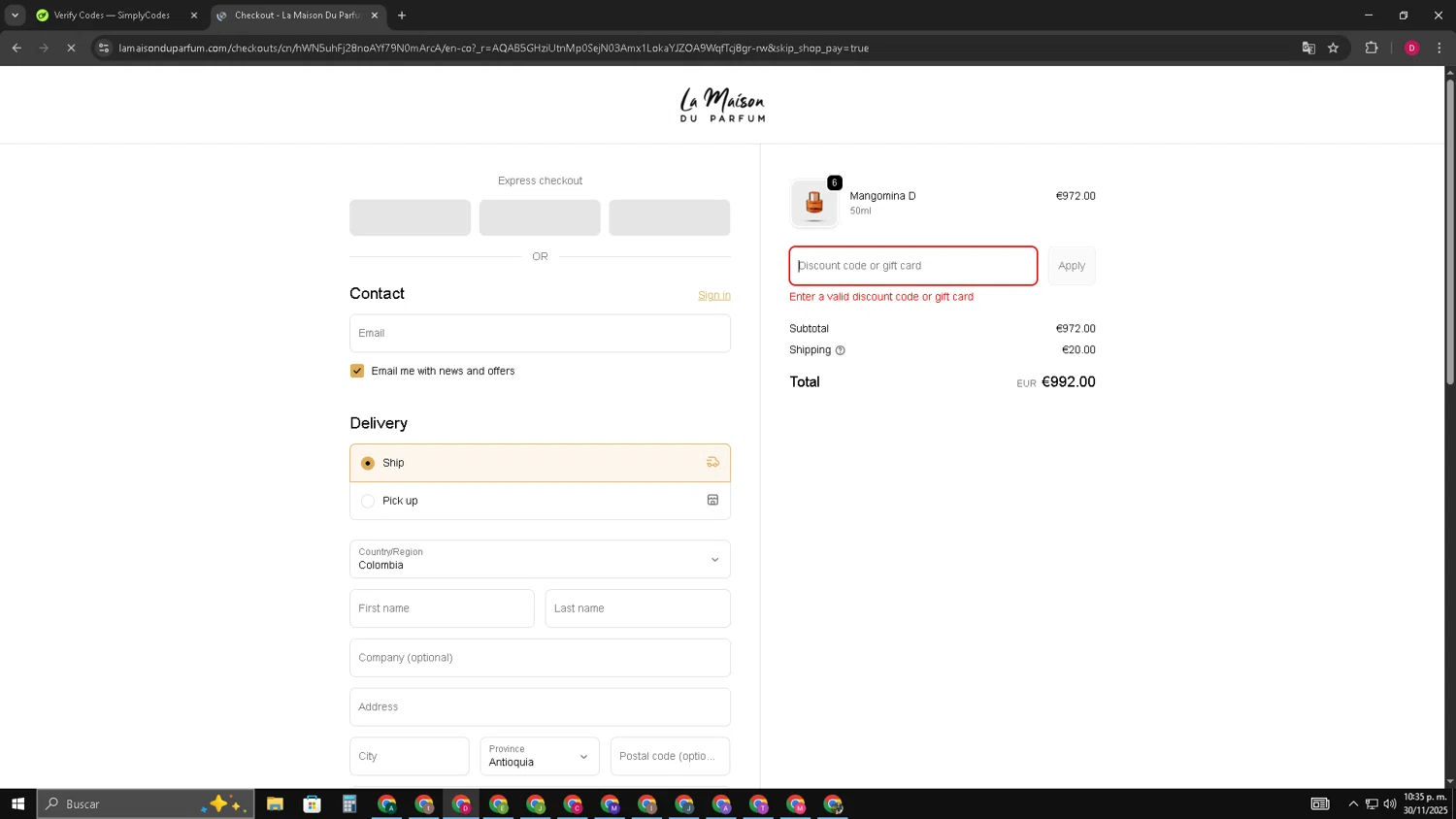
Task: Select the Ship delivery option
Action: coord(540,463)
